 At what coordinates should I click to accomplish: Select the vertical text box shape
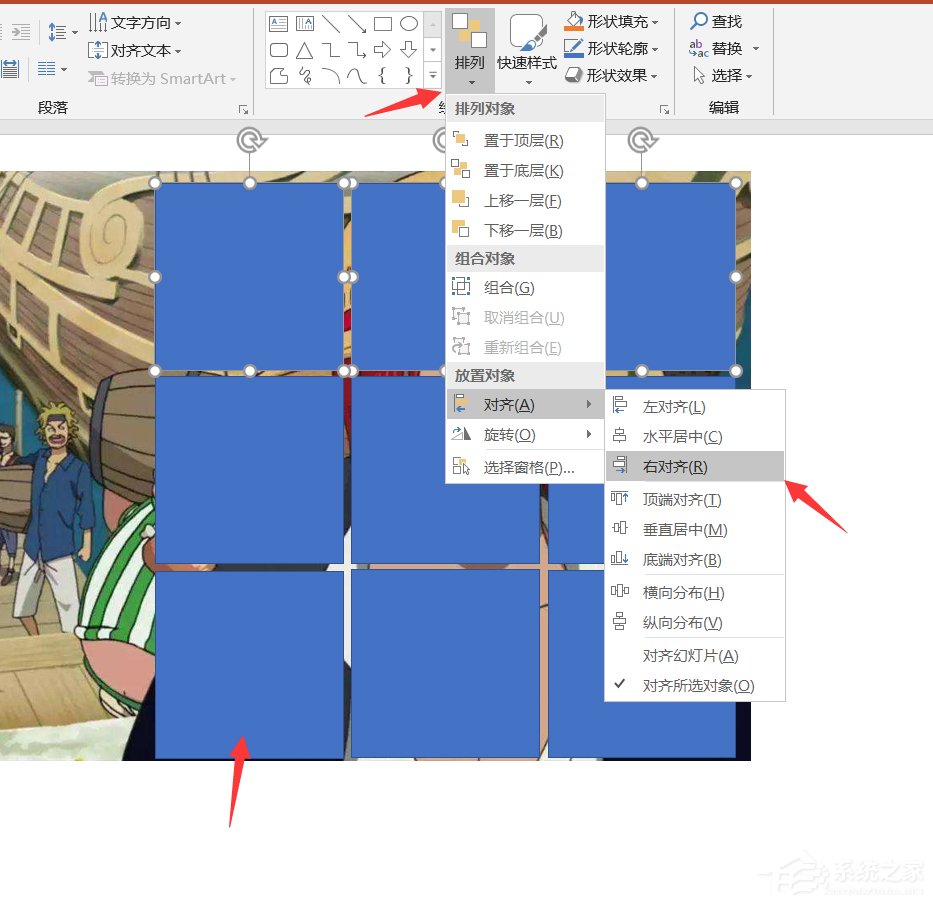coord(305,24)
